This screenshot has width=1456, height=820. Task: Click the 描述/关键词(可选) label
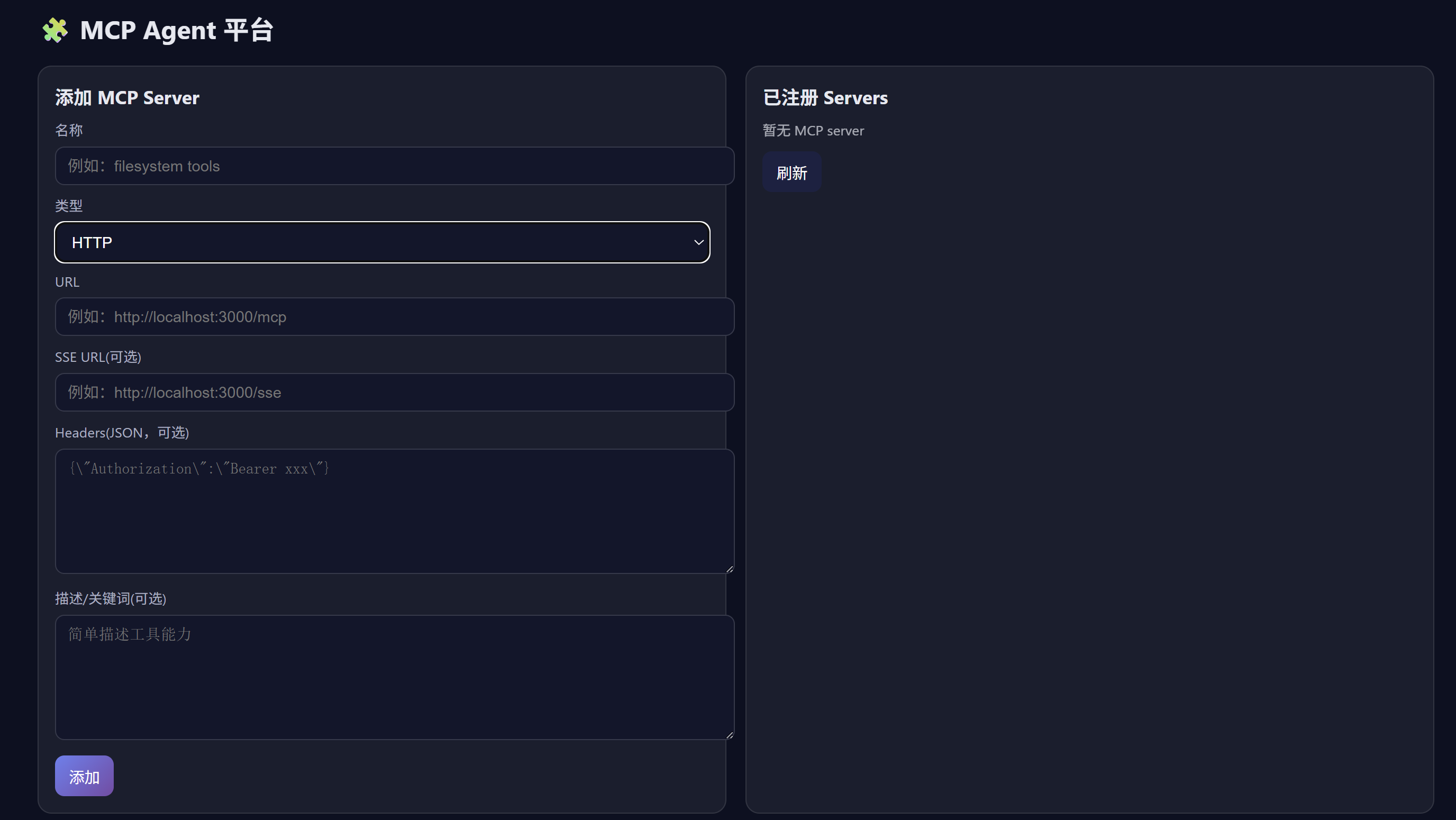pos(111,598)
